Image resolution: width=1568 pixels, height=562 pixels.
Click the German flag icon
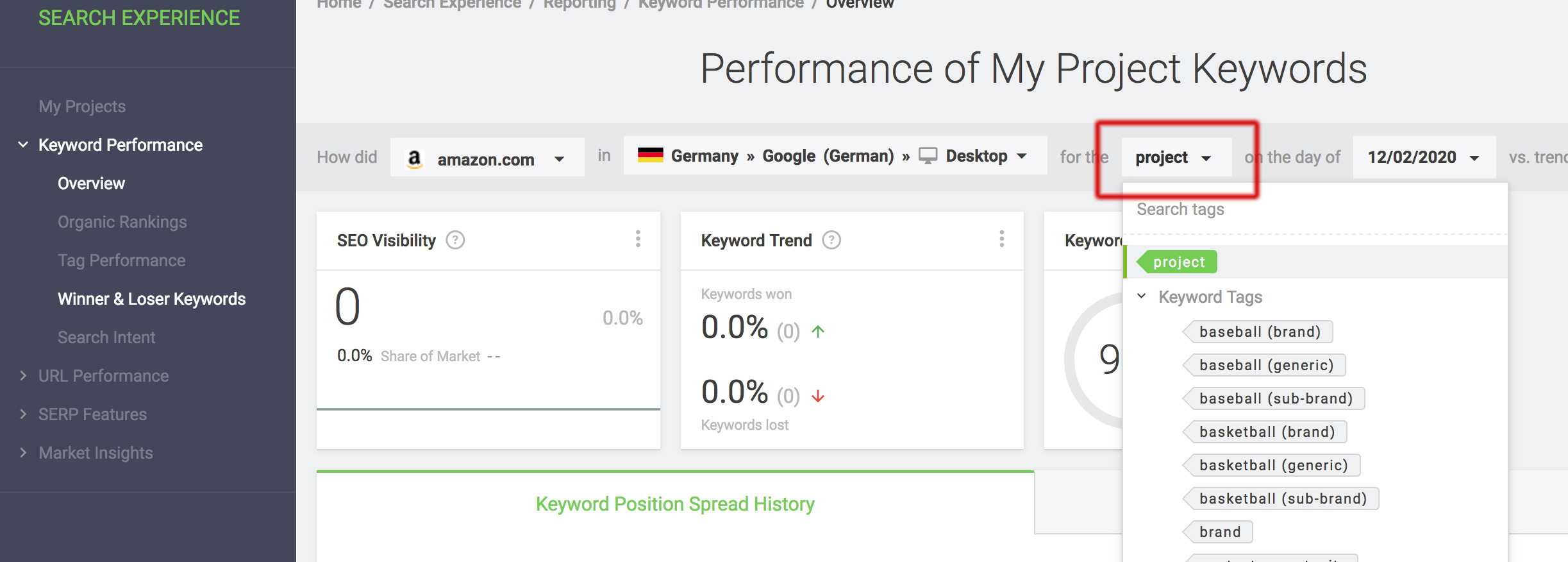pos(650,155)
